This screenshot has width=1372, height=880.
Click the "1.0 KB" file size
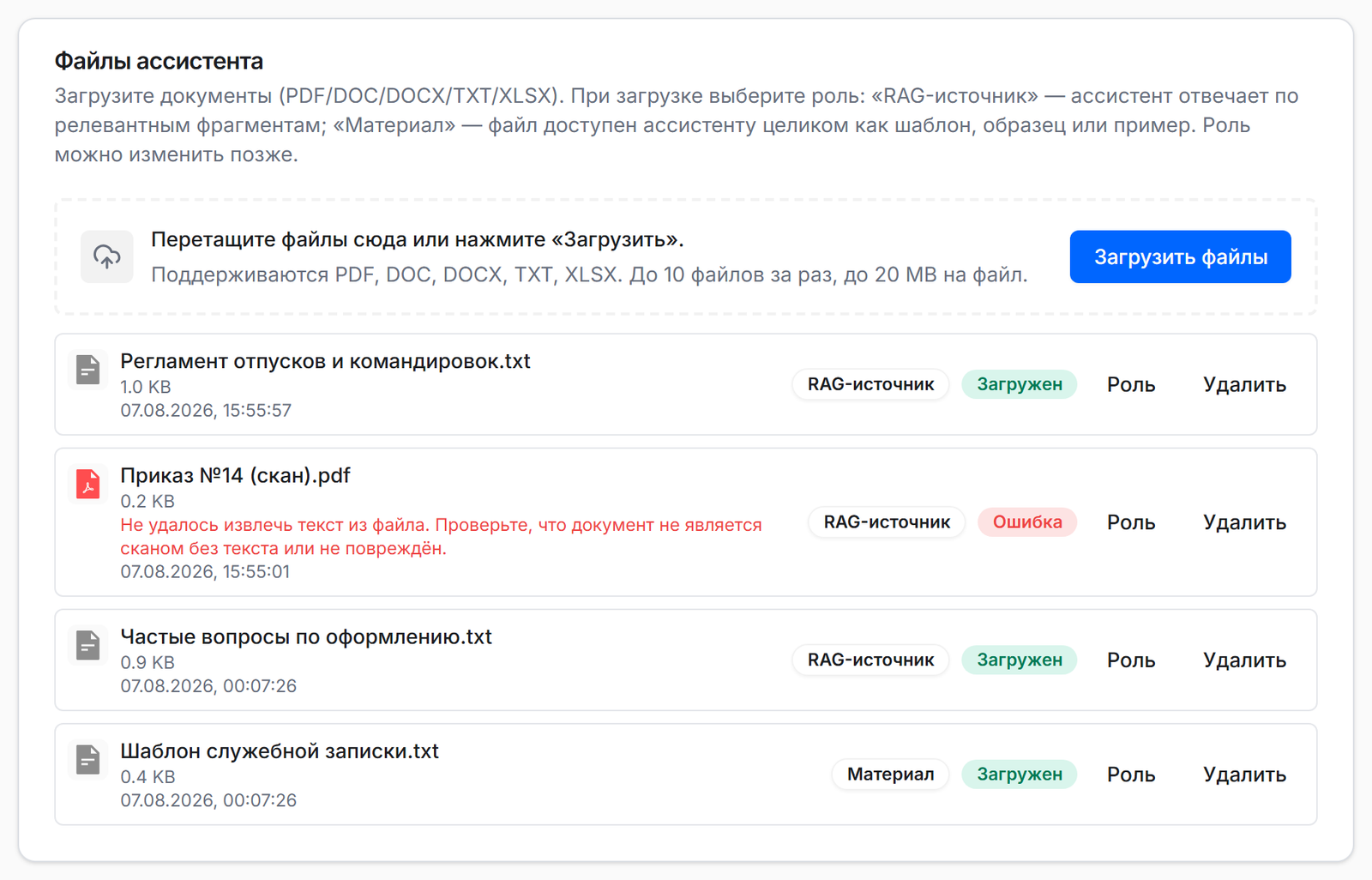tap(146, 388)
